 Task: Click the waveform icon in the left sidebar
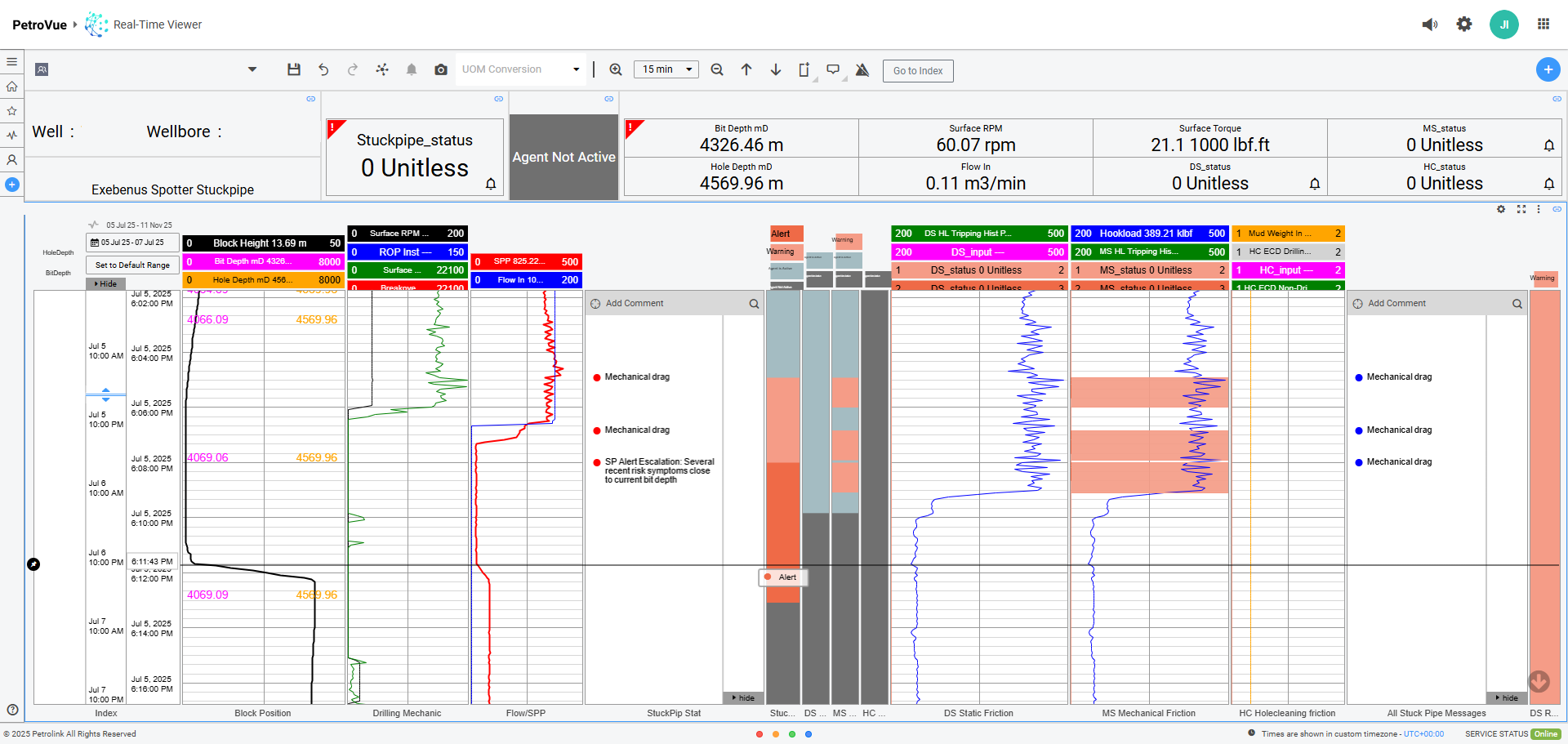(x=11, y=135)
